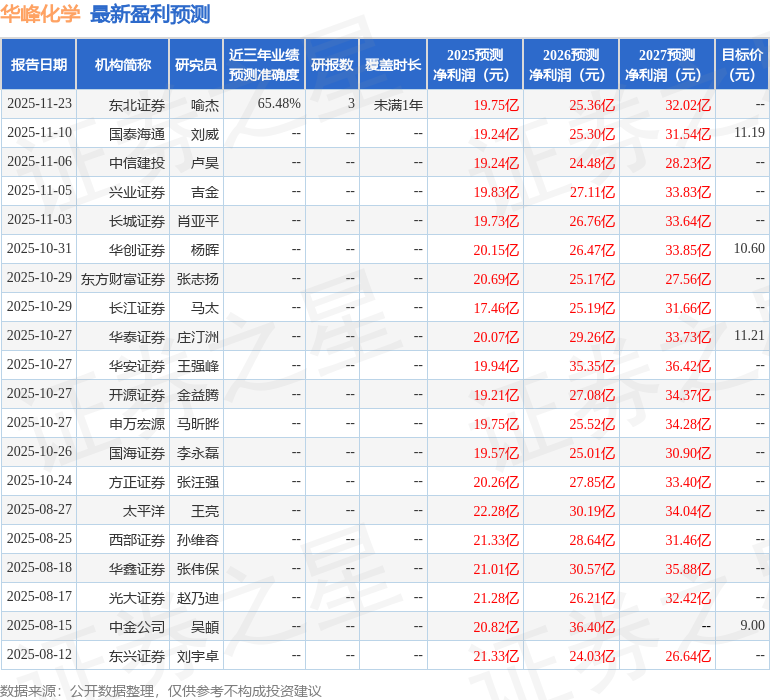Screen dimensions: 770x700
Task: Click analyst name 喻杰
Action: tap(205, 105)
